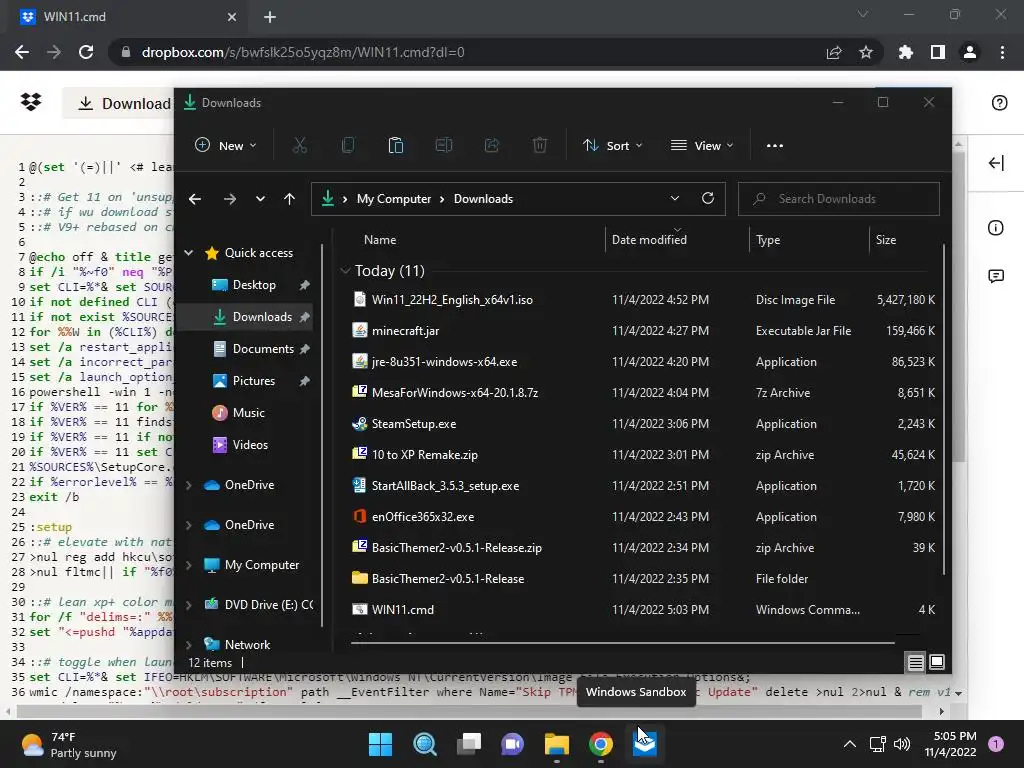Open the New item dropdown in Explorer
The height and width of the screenshot is (768, 1024).
pyautogui.click(x=225, y=146)
